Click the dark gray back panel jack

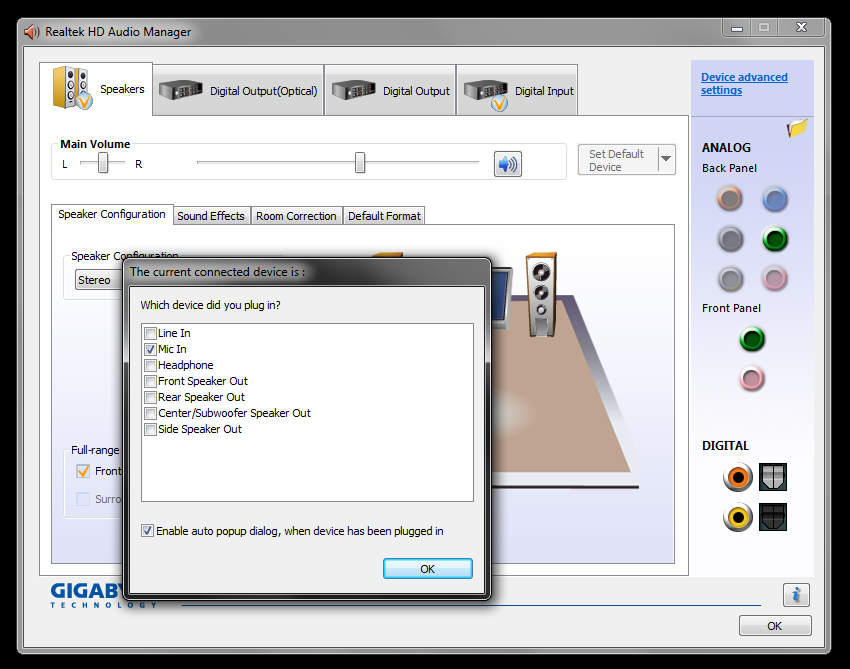click(730, 239)
